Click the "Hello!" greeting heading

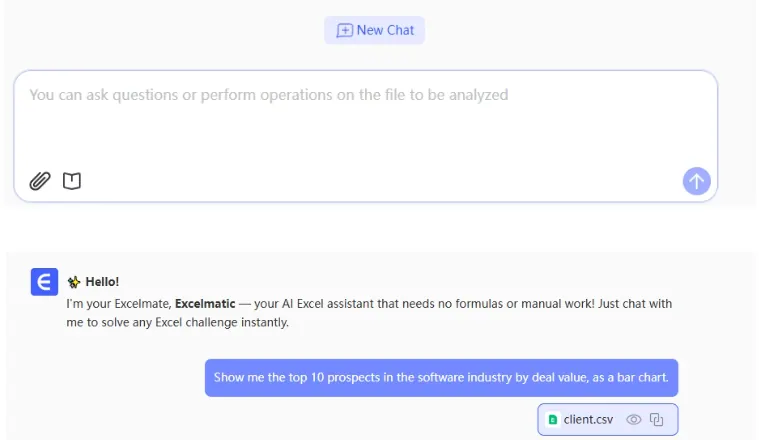click(x=102, y=282)
